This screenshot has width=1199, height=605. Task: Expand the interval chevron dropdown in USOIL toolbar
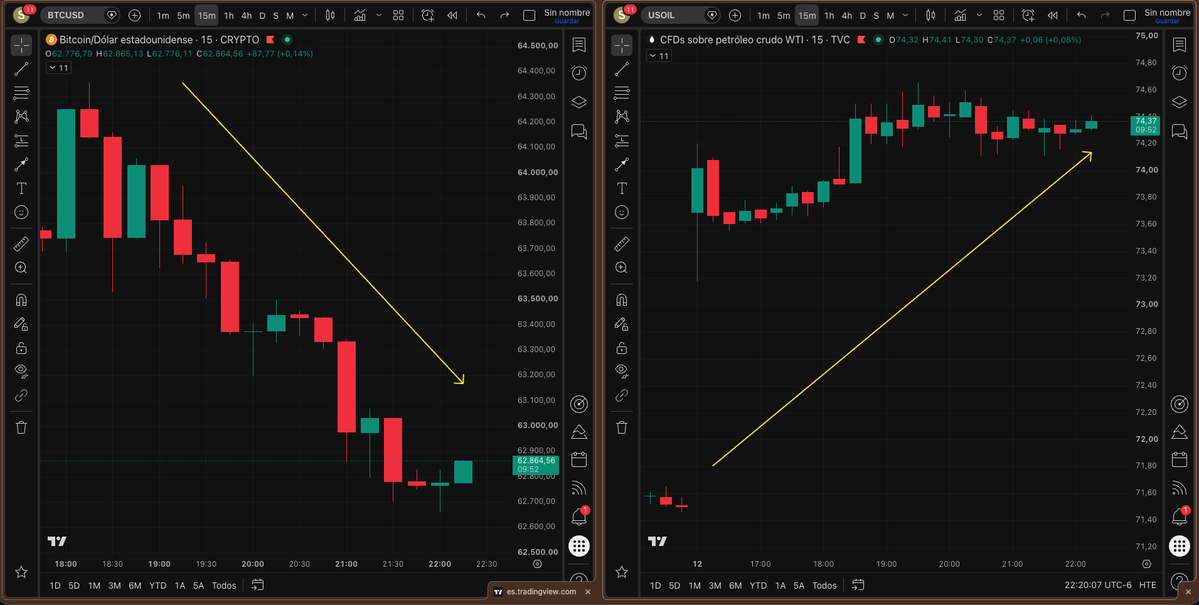point(905,15)
